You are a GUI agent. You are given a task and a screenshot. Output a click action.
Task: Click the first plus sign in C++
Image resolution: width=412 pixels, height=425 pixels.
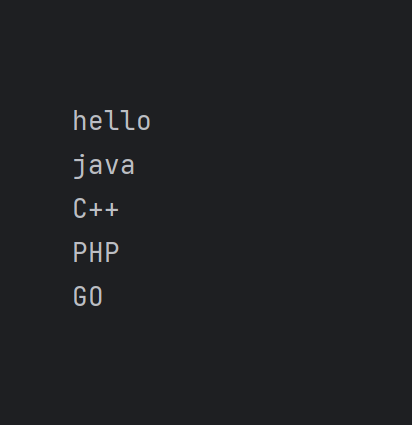[95, 210]
